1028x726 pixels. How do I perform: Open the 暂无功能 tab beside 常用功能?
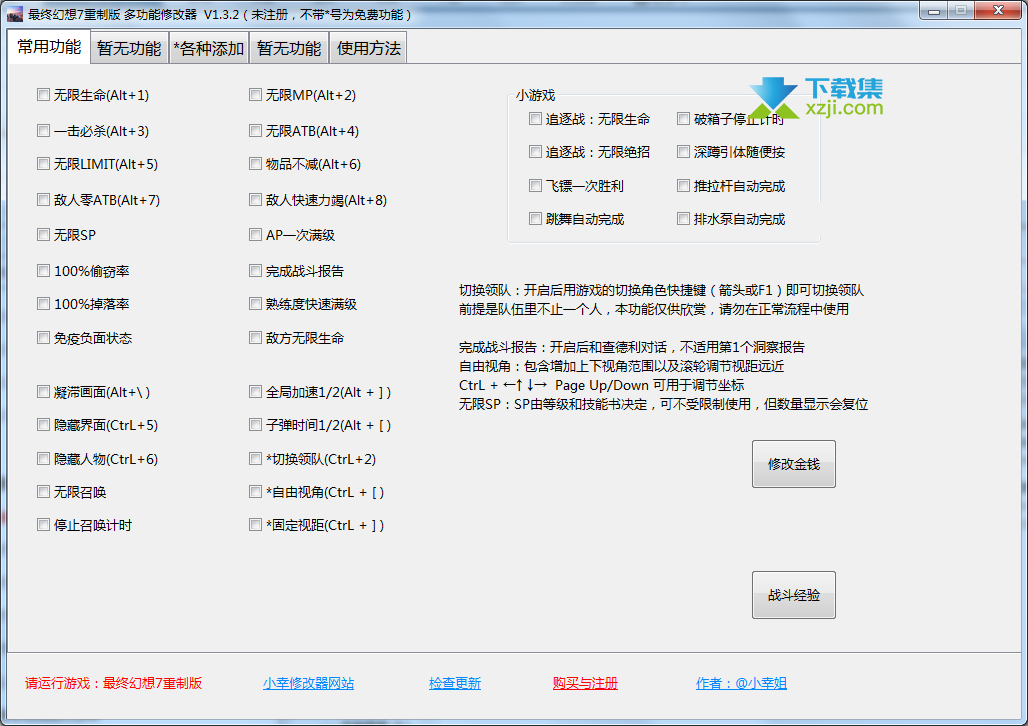(x=129, y=49)
